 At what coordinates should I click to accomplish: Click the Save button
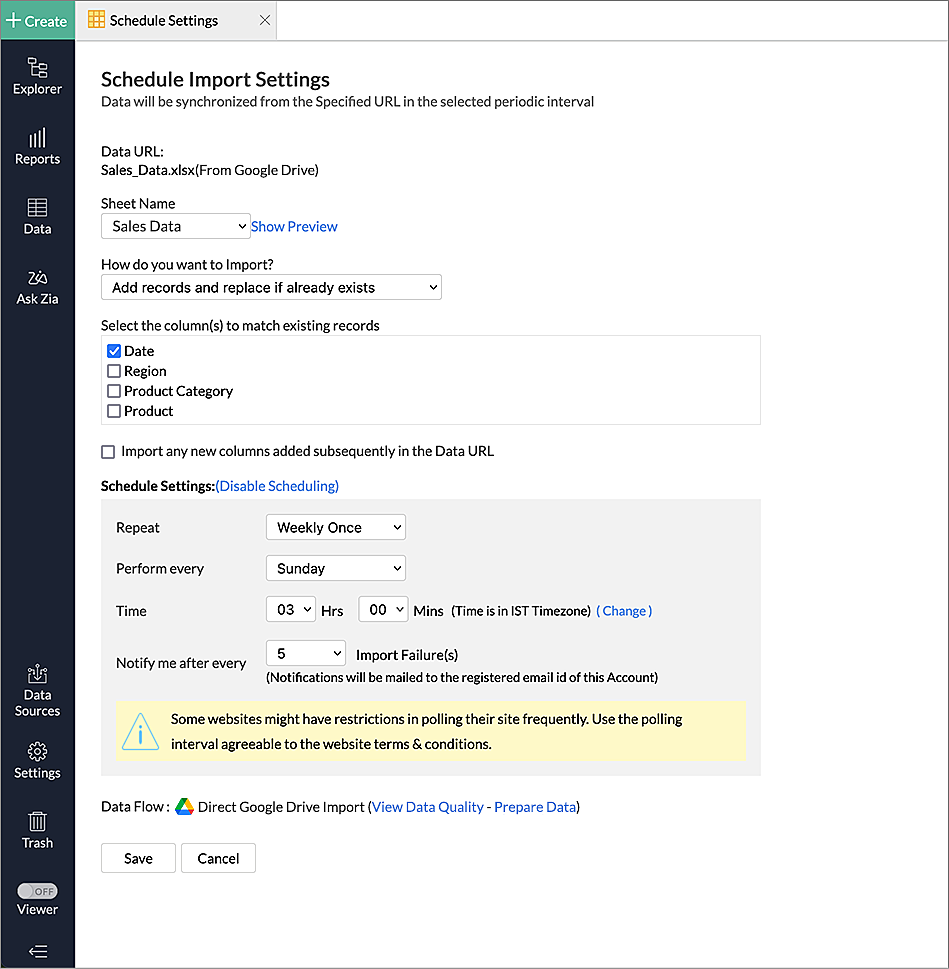pos(138,858)
